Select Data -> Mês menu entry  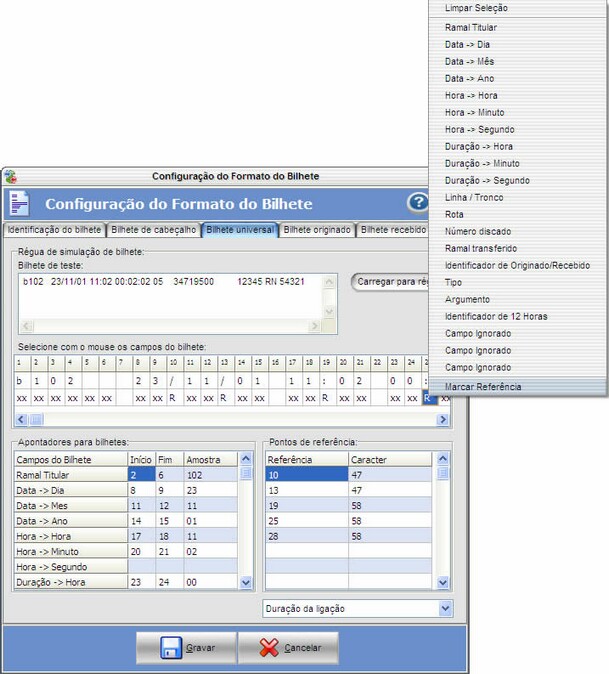pos(469,61)
